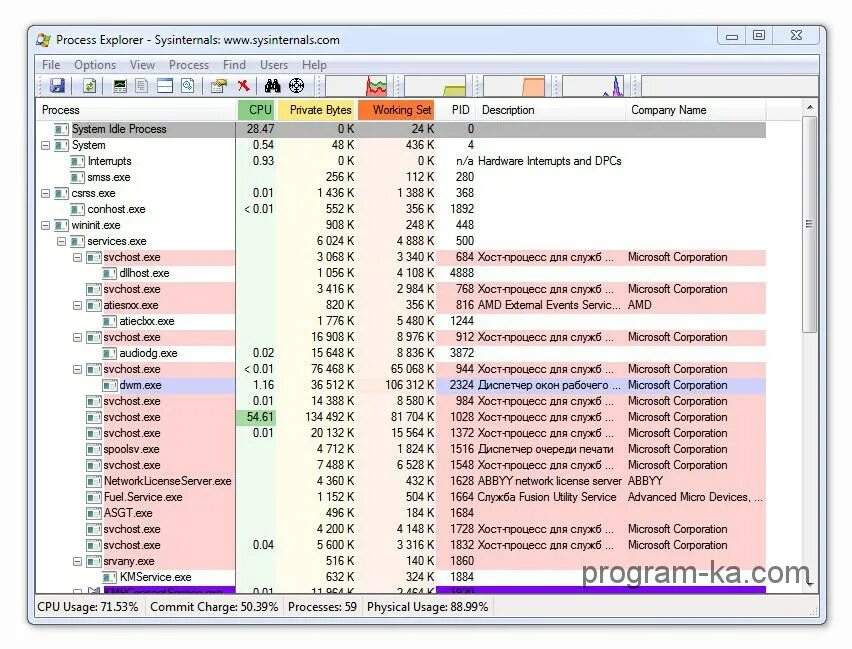Toggle the Show Lower Pane toolbar icon

[x=165, y=86]
